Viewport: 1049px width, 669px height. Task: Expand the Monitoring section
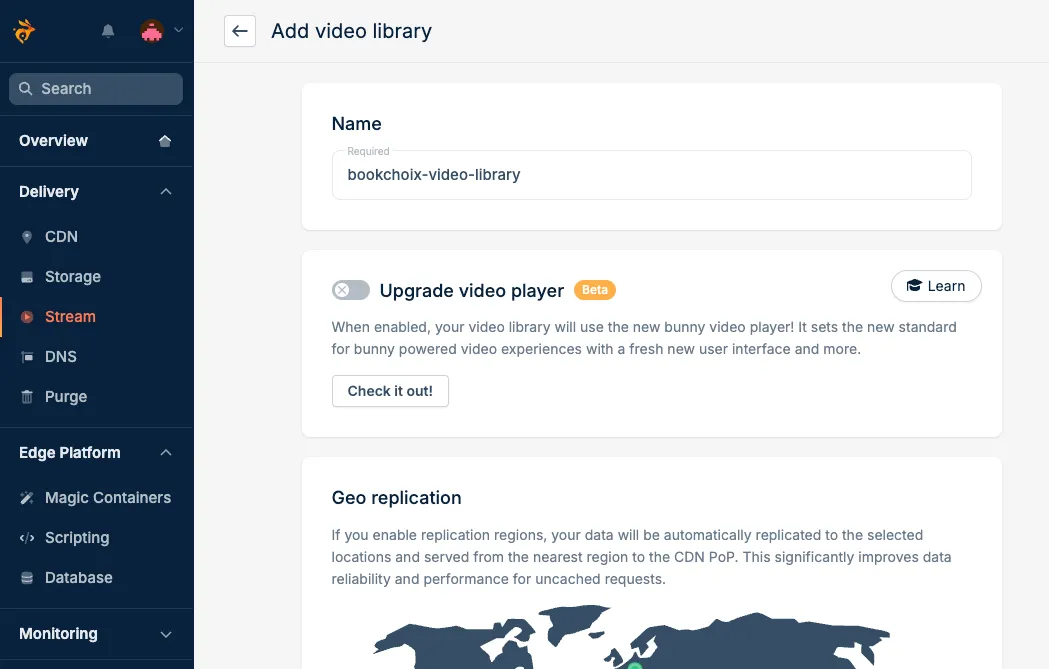coord(166,633)
